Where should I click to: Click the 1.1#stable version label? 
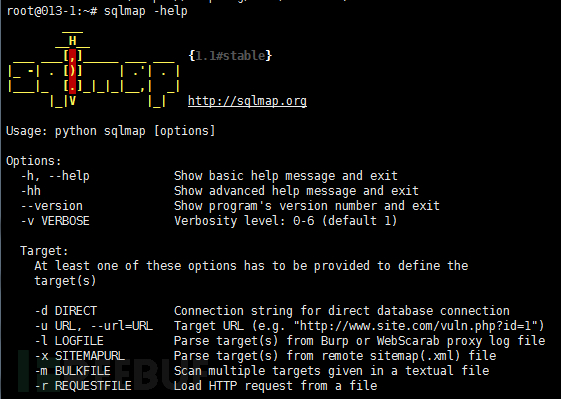pyautogui.click(x=230, y=56)
